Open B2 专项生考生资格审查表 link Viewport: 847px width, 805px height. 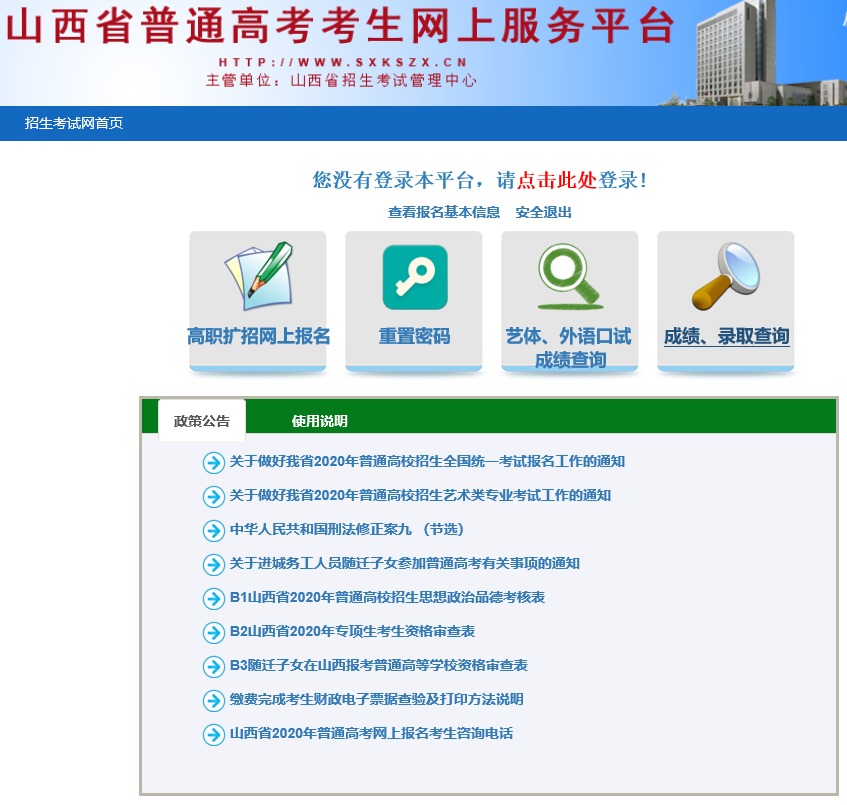352,632
